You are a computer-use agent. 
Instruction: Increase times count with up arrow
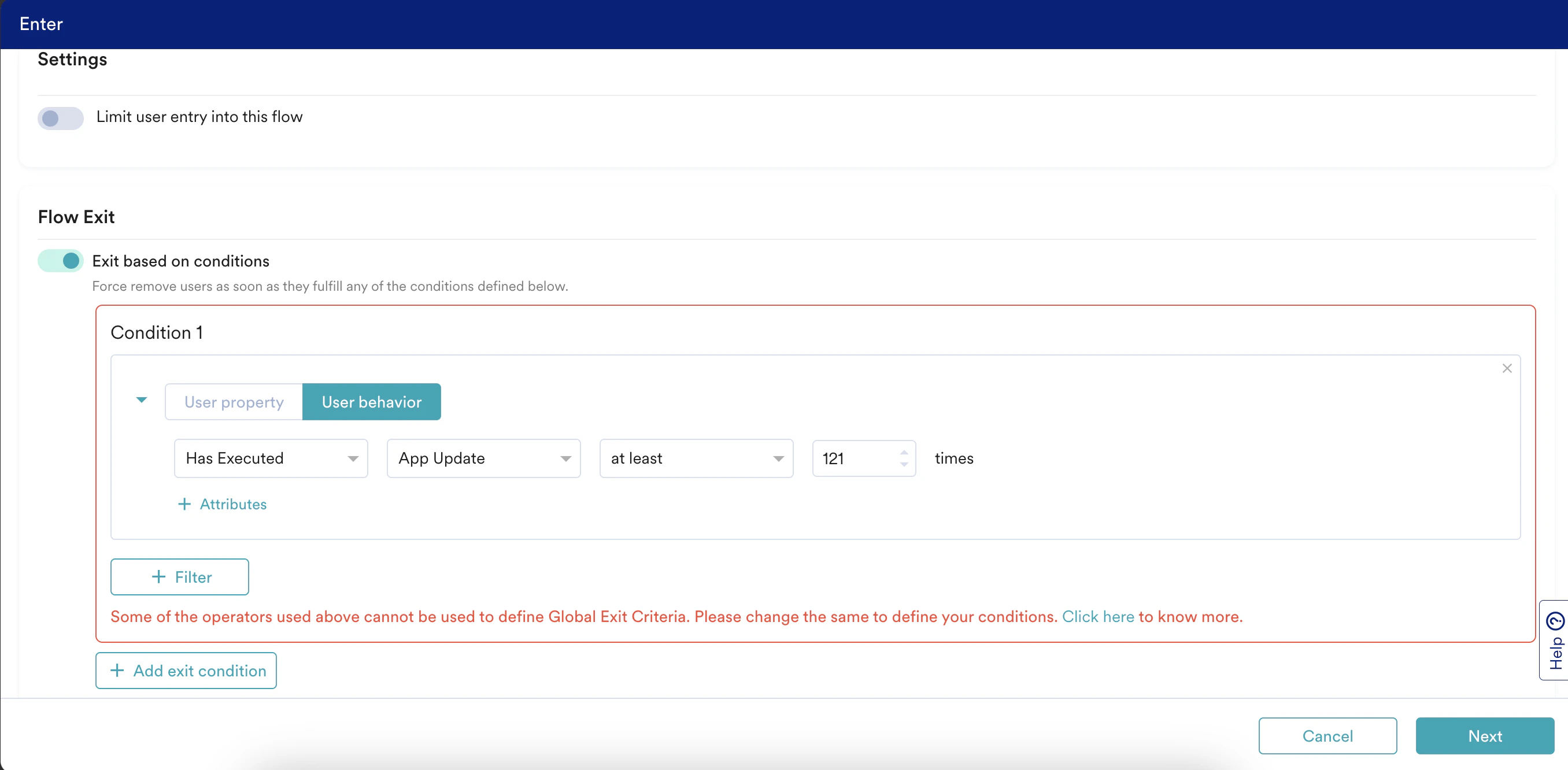[904, 452]
